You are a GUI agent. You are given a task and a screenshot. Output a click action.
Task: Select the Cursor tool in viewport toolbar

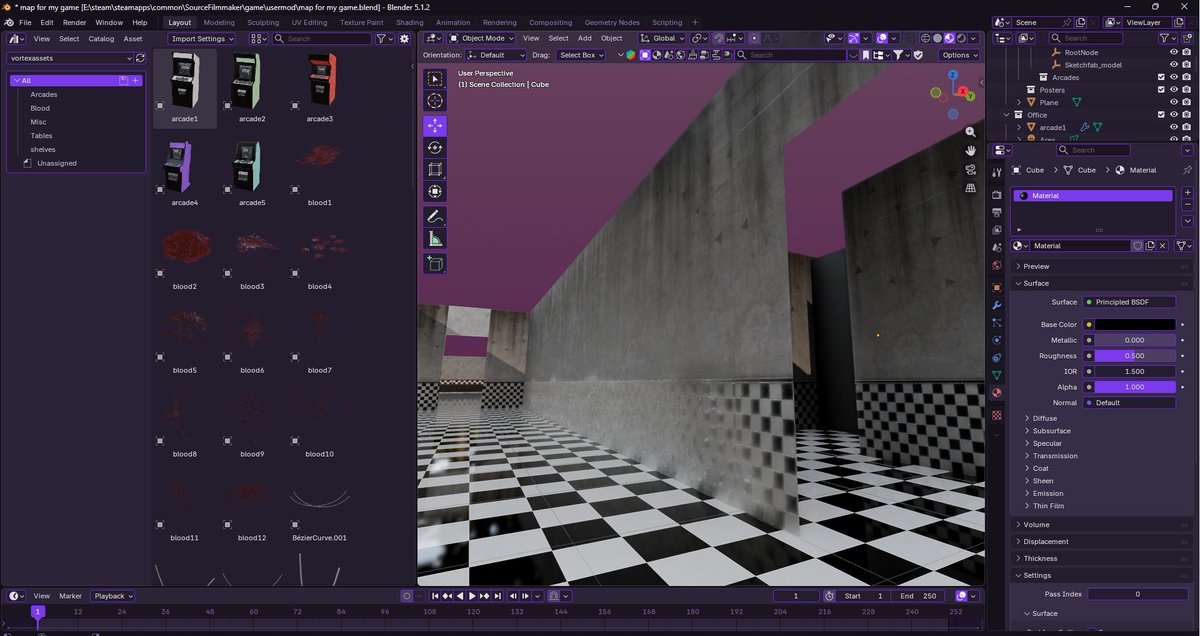pos(435,101)
